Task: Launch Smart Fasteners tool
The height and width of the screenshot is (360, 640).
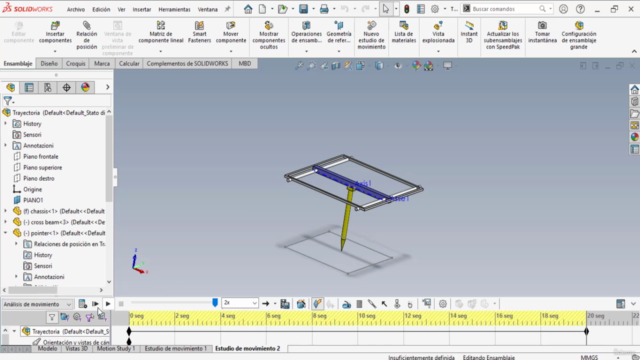Action: click(199, 32)
